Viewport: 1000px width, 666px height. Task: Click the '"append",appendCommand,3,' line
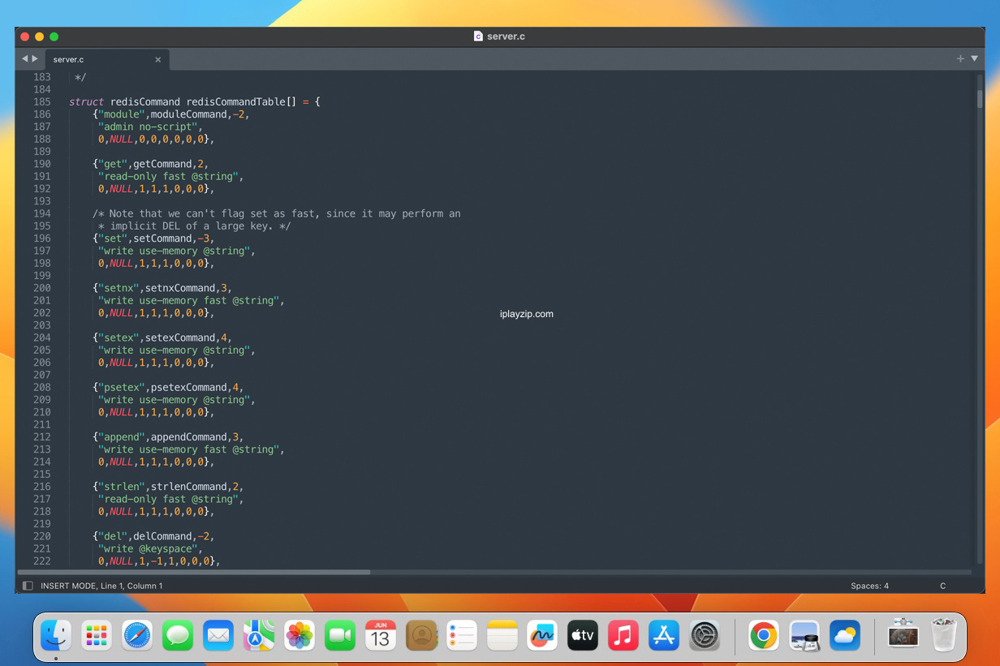(168, 437)
